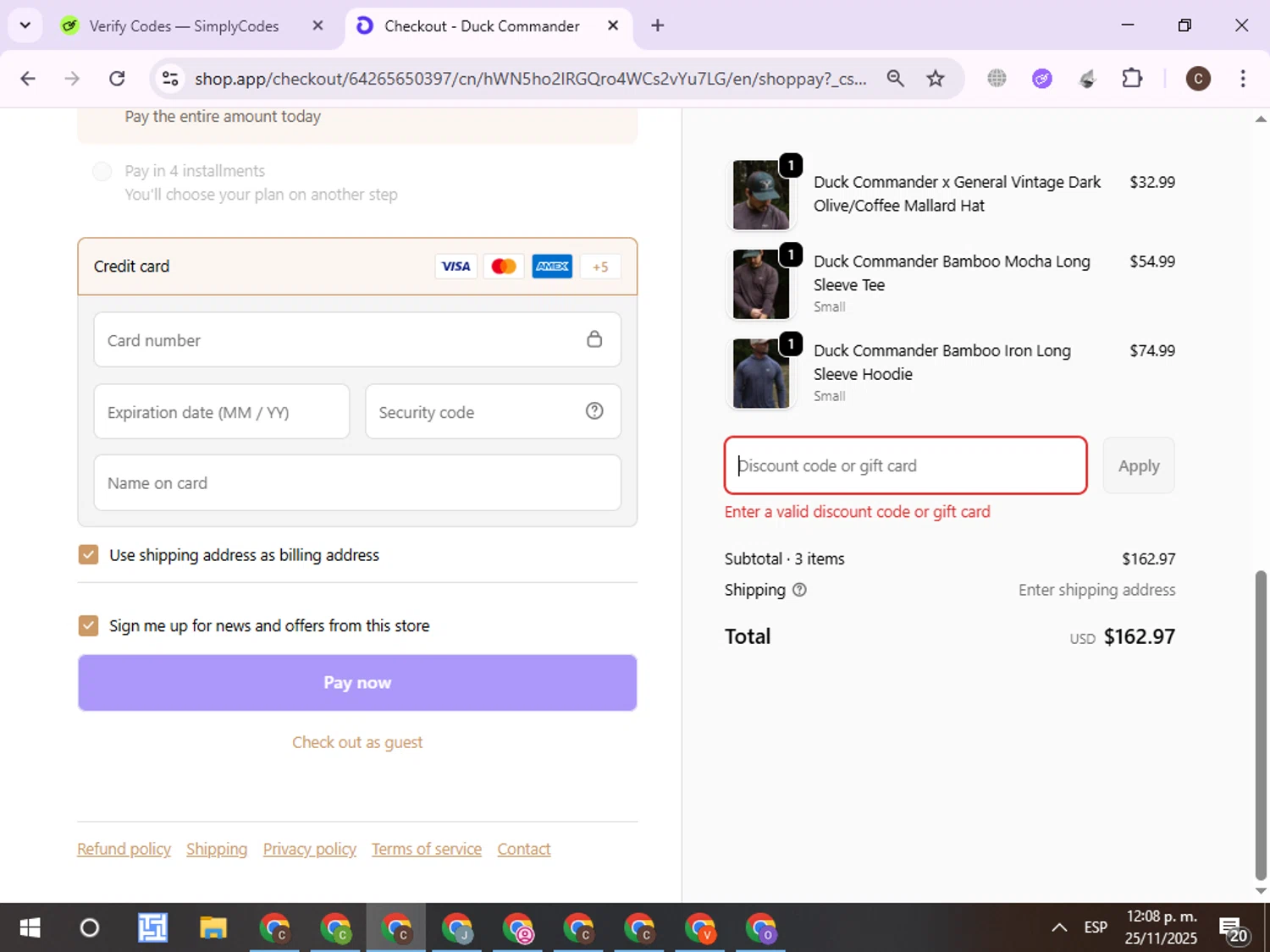Click the Apply discount button

[1139, 465]
